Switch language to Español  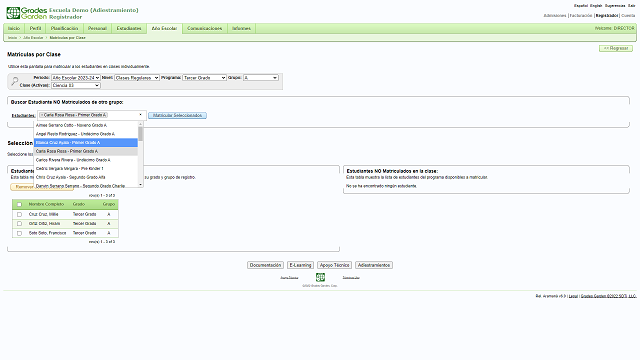click(581, 6)
